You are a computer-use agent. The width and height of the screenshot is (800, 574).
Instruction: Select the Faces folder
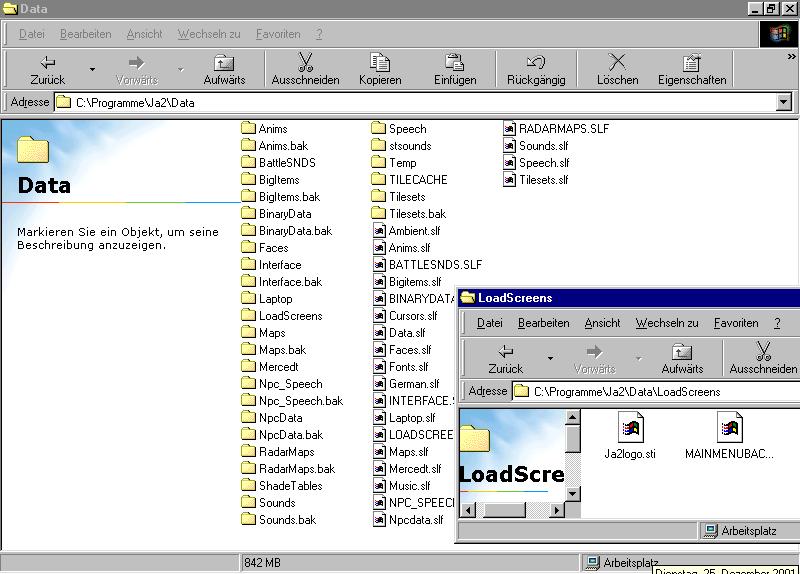(x=265, y=248)
